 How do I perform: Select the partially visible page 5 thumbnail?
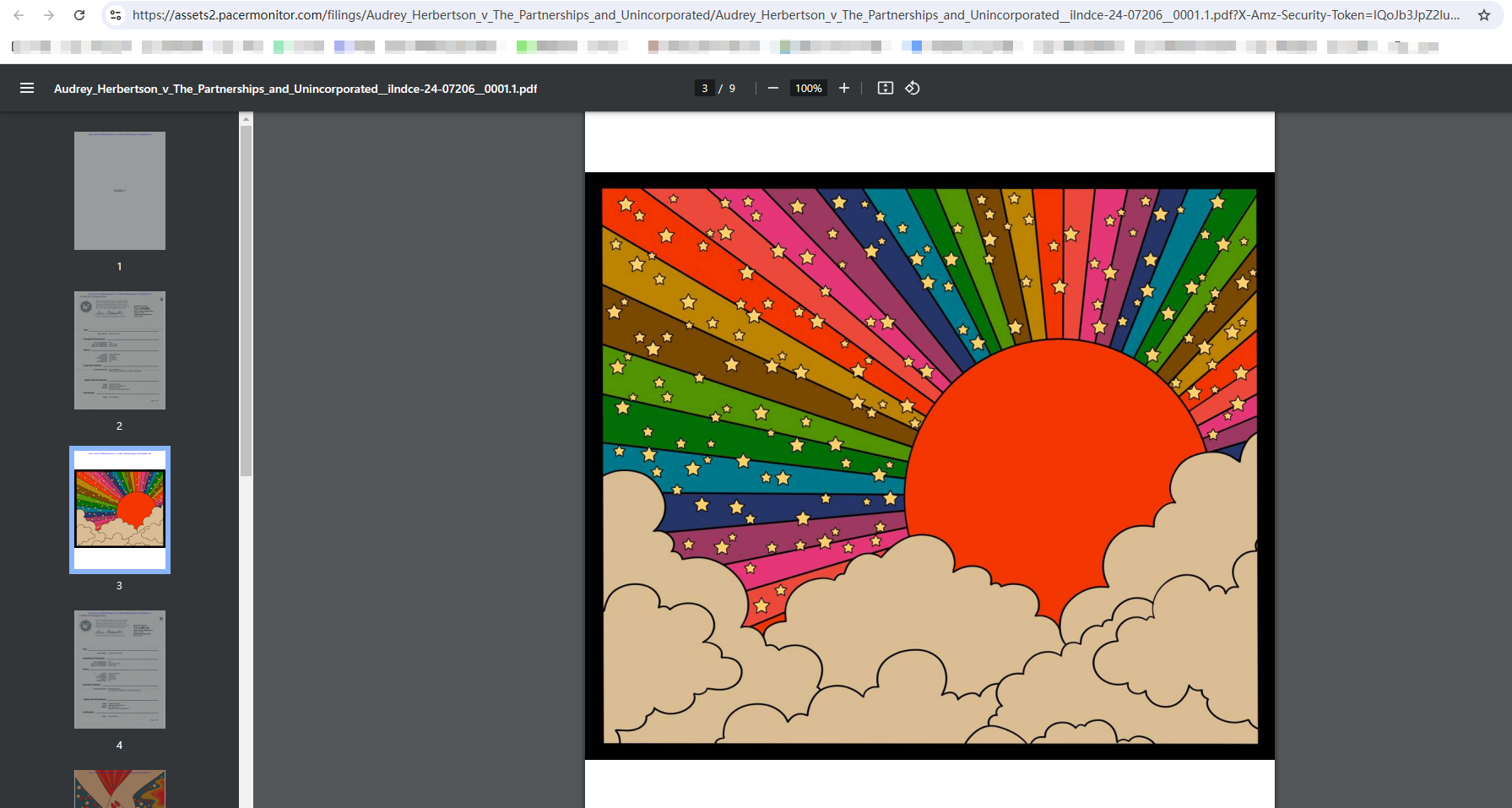coord(120,789)
